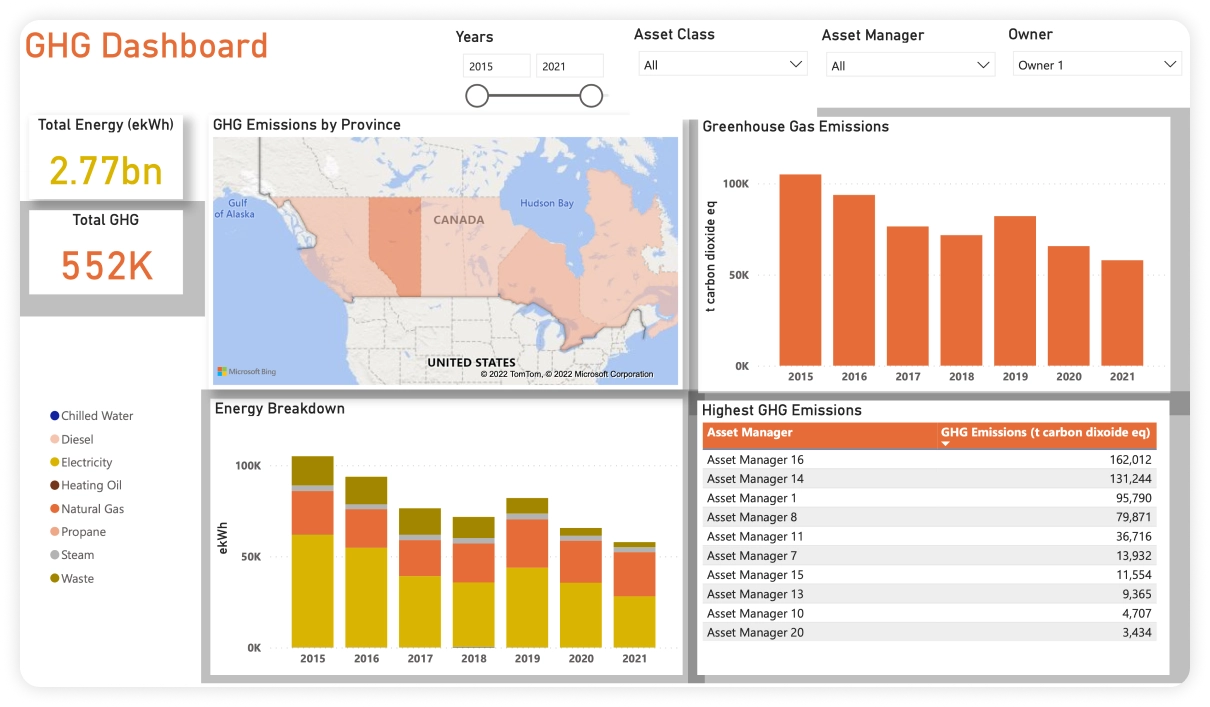Click the Total GHG 552K card
This screenshot has height=707, width=1210.
point(105,250)
